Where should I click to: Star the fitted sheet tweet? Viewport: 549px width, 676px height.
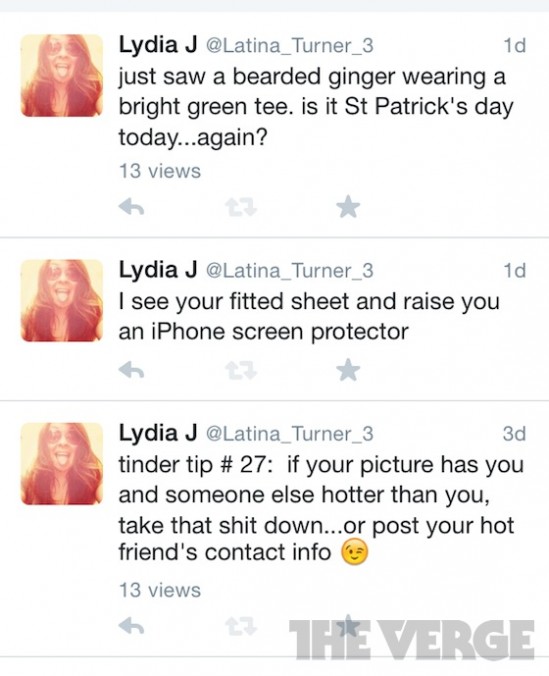coord(348,370)
